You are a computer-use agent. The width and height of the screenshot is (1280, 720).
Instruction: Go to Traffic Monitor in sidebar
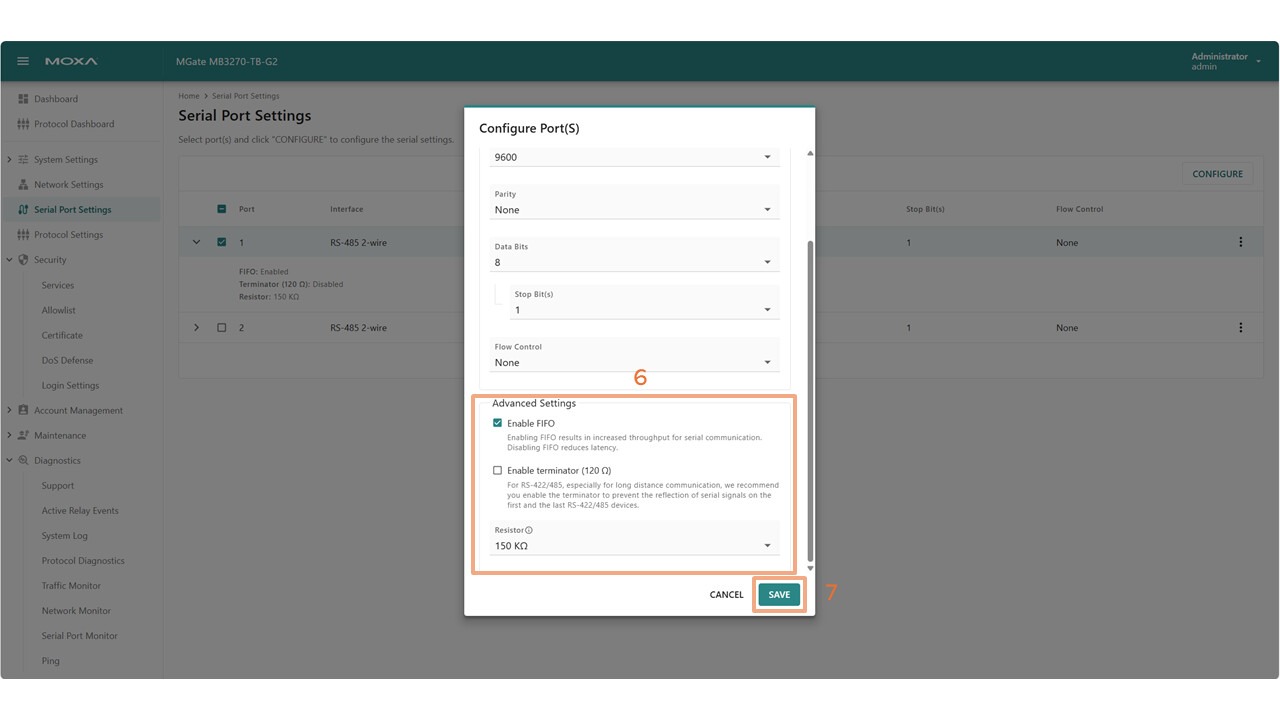click(x=71, y=586)
